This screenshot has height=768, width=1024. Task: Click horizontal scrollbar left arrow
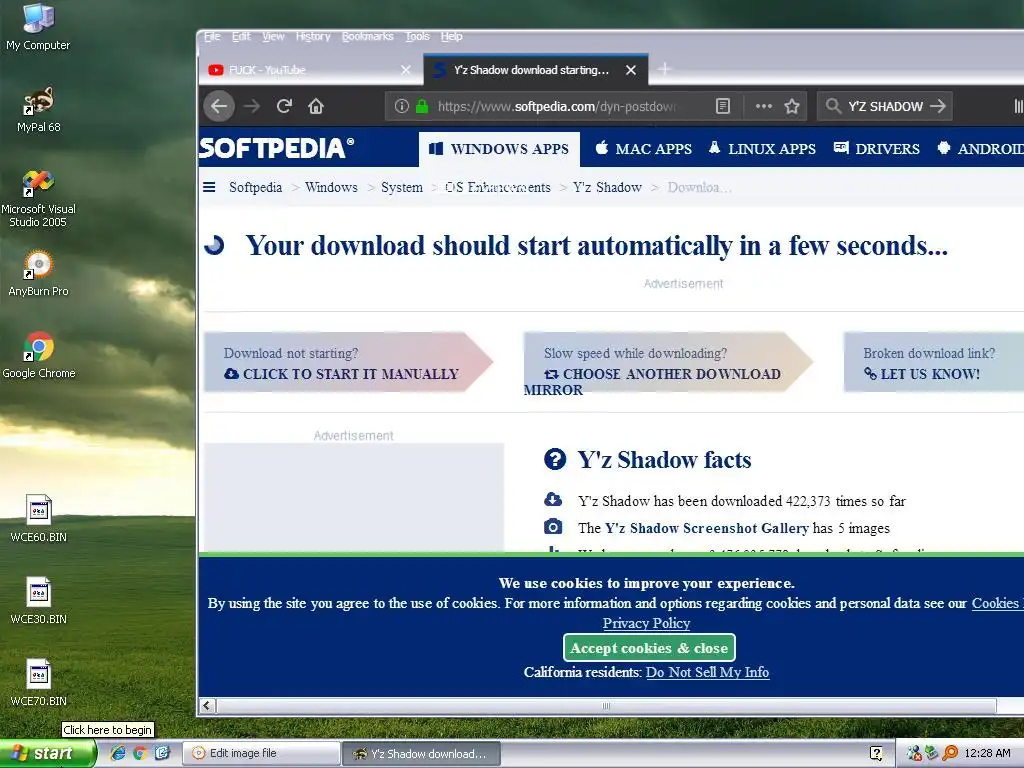click(207, 705)
